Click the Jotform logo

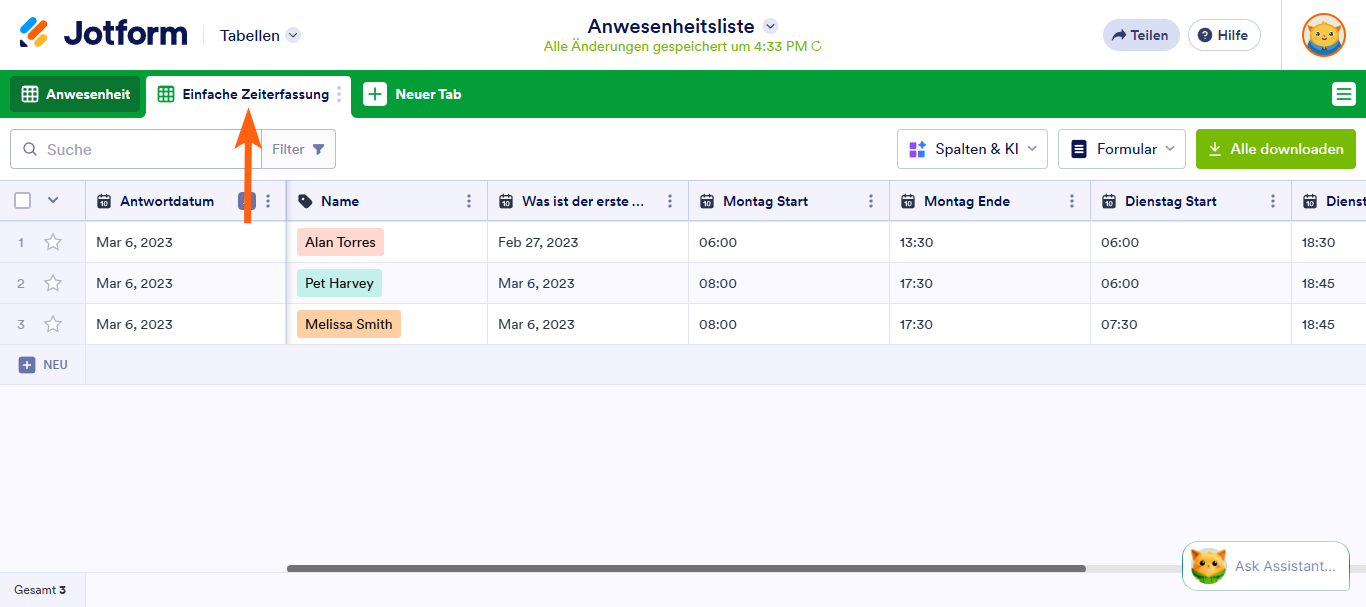(103, 34)
